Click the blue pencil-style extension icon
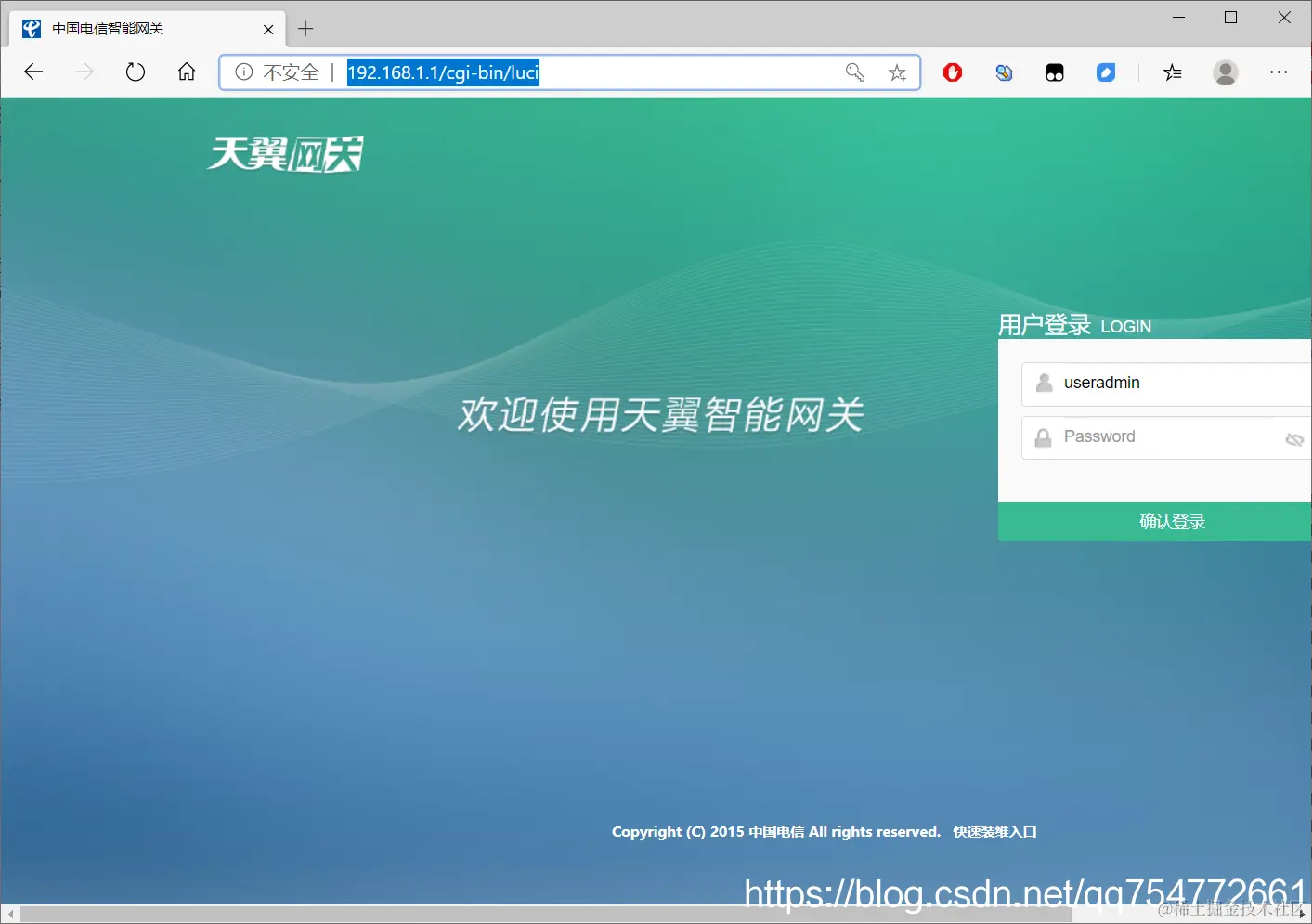1312x924 pixels. [x=1105, y=72]
